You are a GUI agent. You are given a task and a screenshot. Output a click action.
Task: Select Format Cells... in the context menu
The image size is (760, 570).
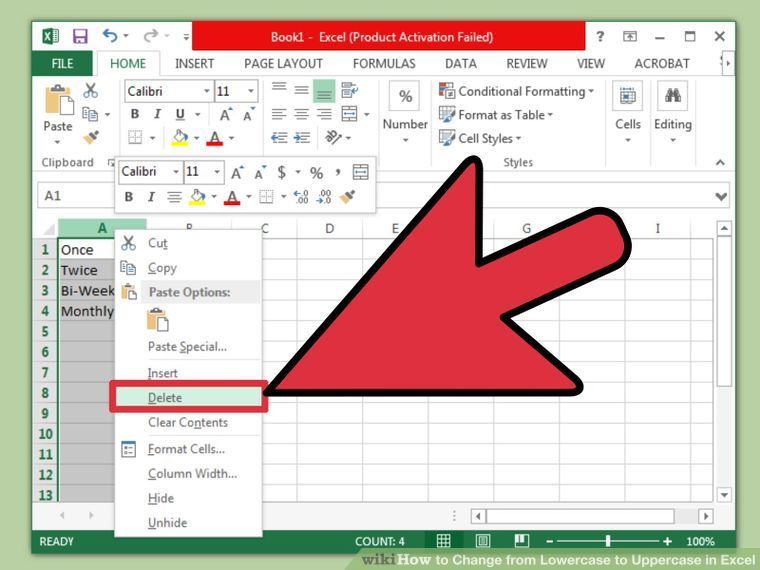click(x=189, y=449)
